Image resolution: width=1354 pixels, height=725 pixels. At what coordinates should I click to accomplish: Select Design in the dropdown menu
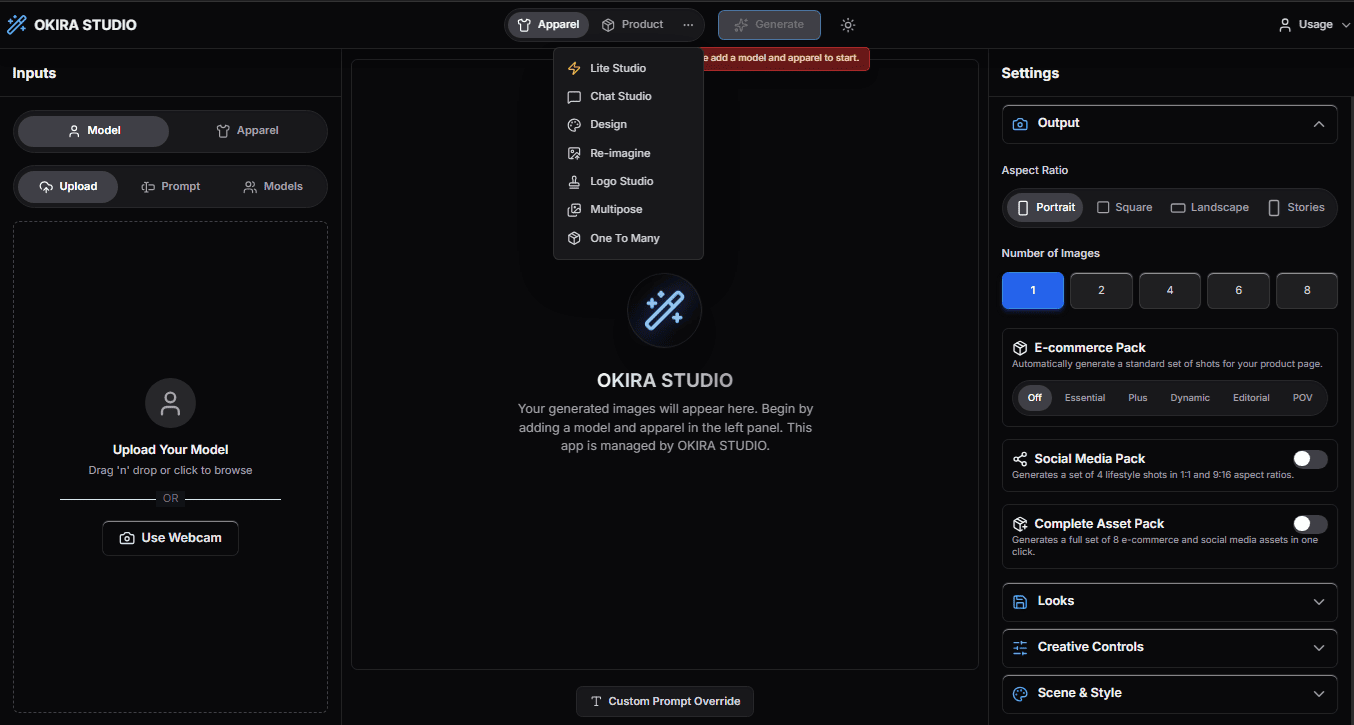(x=628, y=125)
